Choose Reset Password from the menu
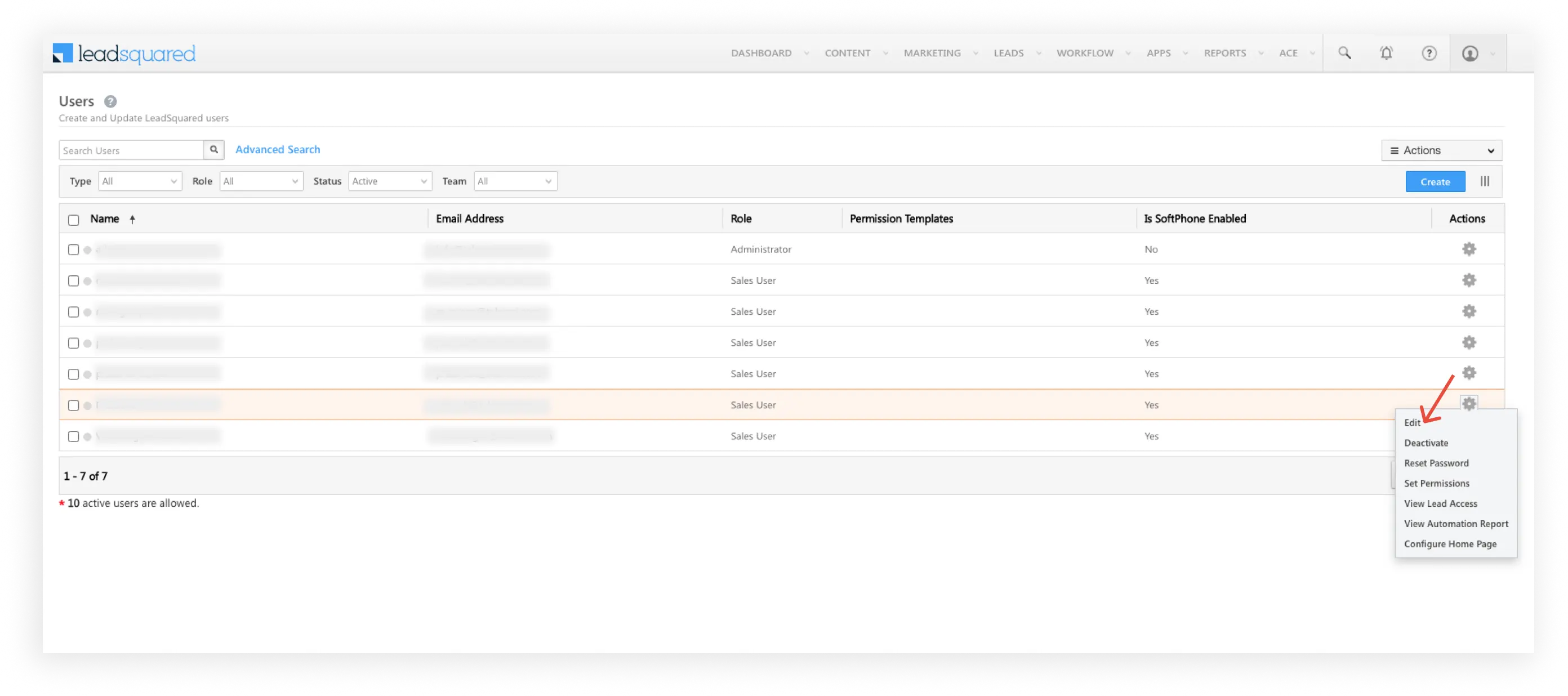Screen dimensions: 1568x696 click(x=1436, y=462)
